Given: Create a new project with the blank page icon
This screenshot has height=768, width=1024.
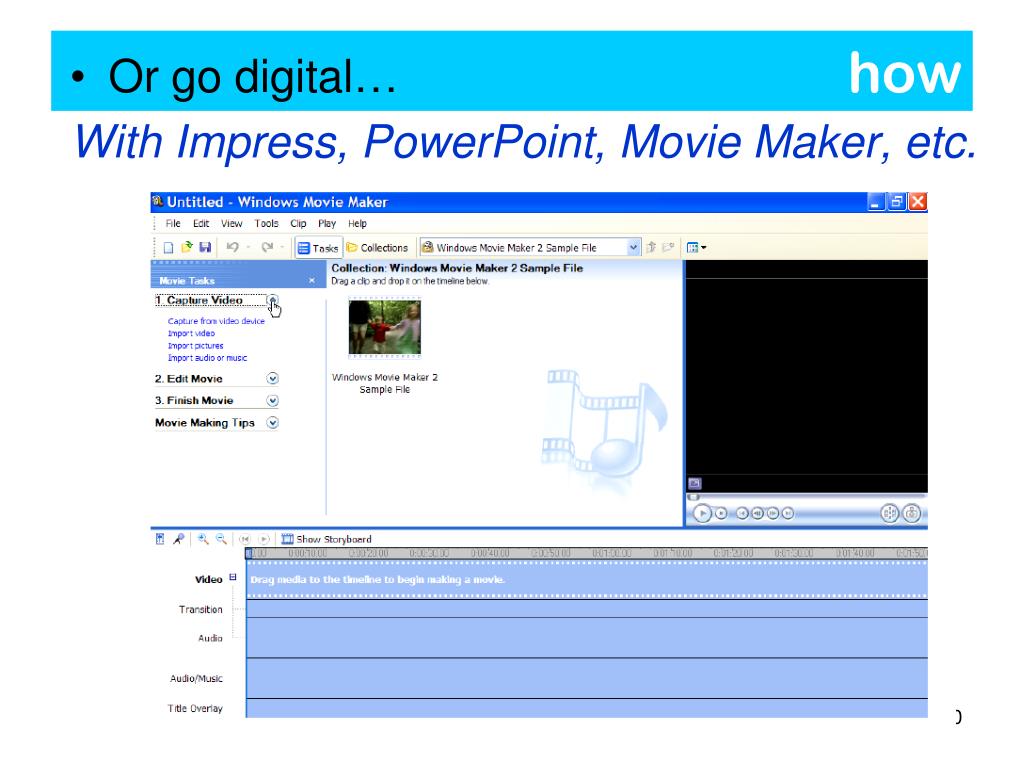Looking at the screenshot, I should 168,248.
